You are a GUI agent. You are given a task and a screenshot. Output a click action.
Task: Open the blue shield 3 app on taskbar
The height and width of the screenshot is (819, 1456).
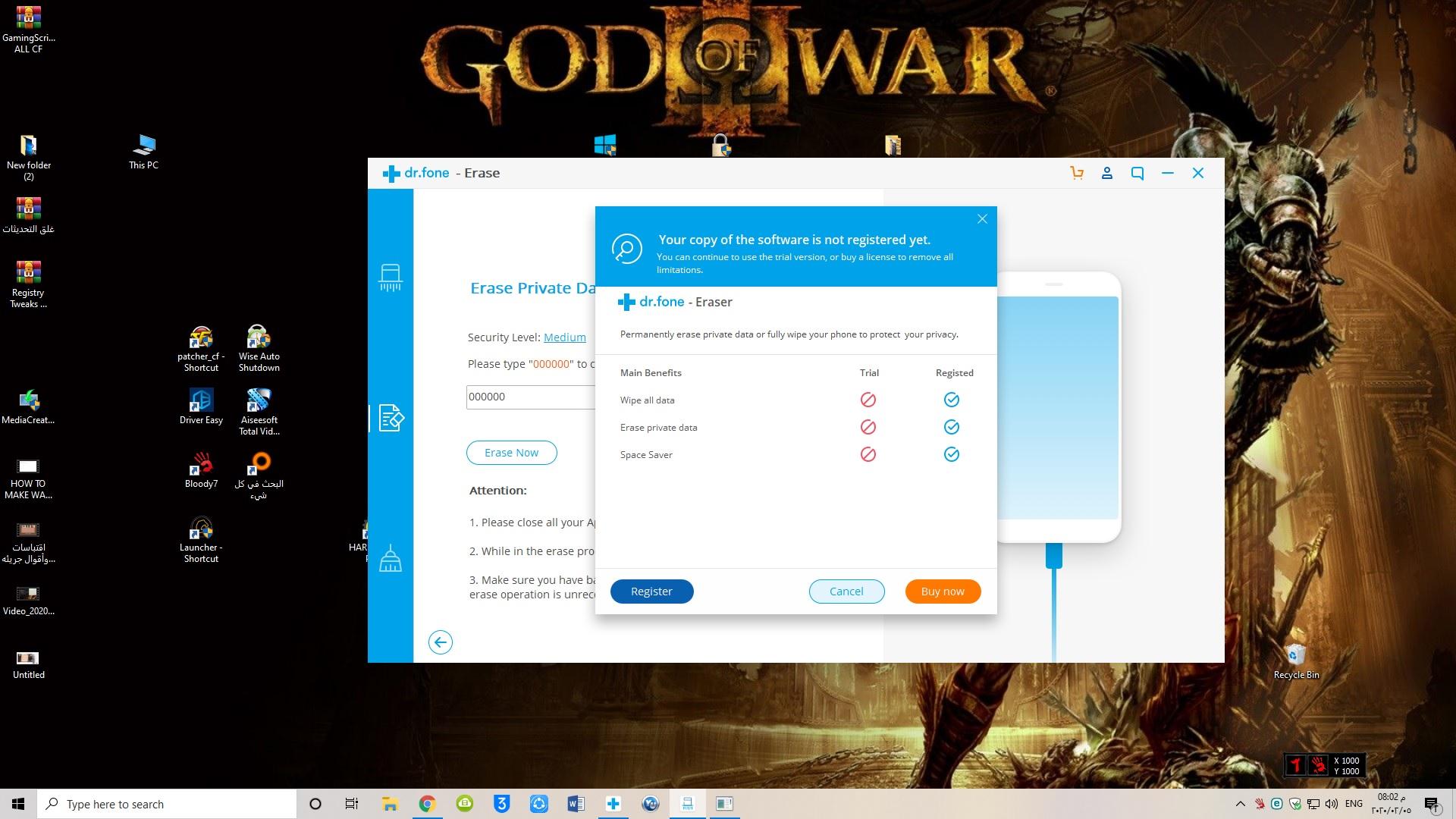501,804
